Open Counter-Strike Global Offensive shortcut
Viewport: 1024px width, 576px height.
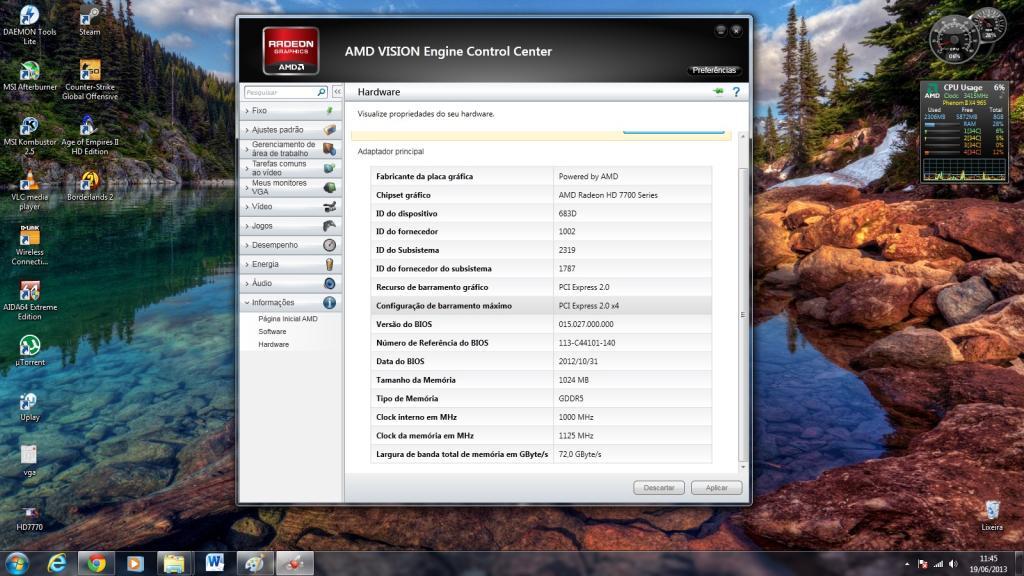[89, 80]
